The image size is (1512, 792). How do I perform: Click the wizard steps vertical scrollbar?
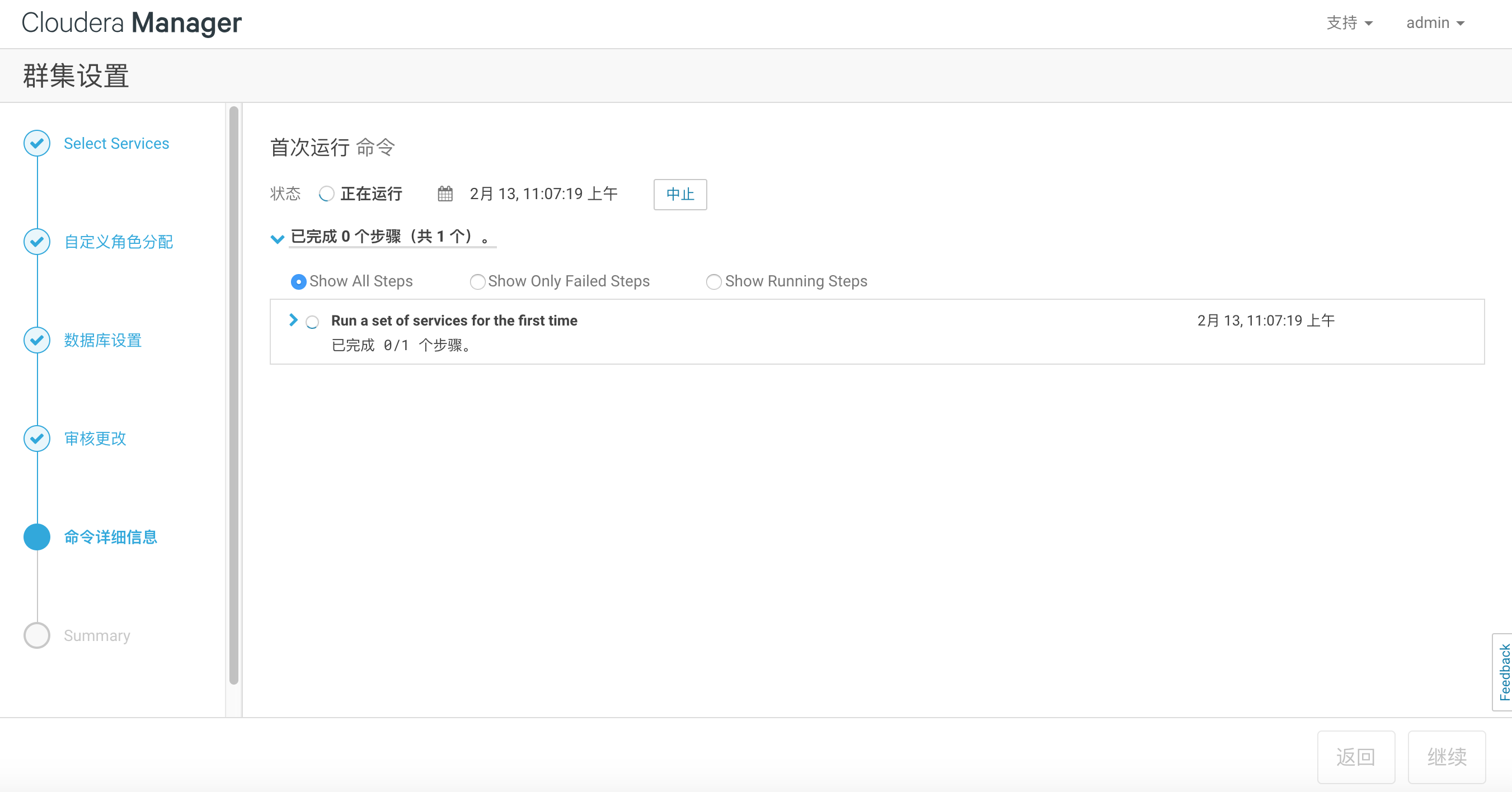point(233,395)
